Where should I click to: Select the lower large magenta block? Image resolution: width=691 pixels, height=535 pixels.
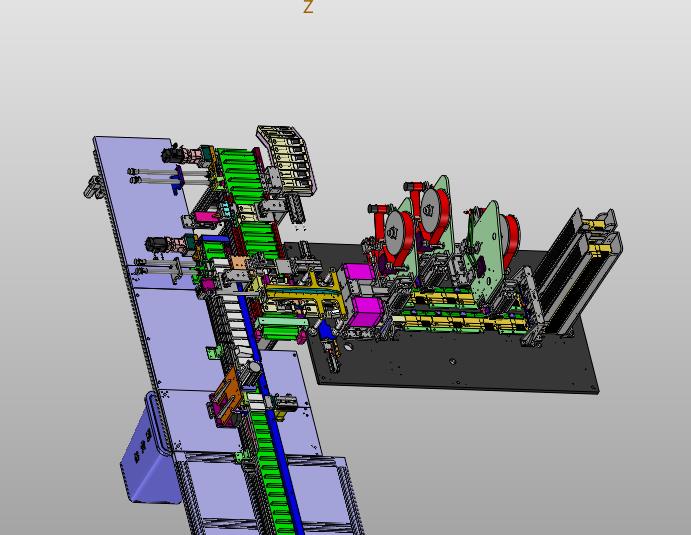pyautogui.click(x=365, y=311)
